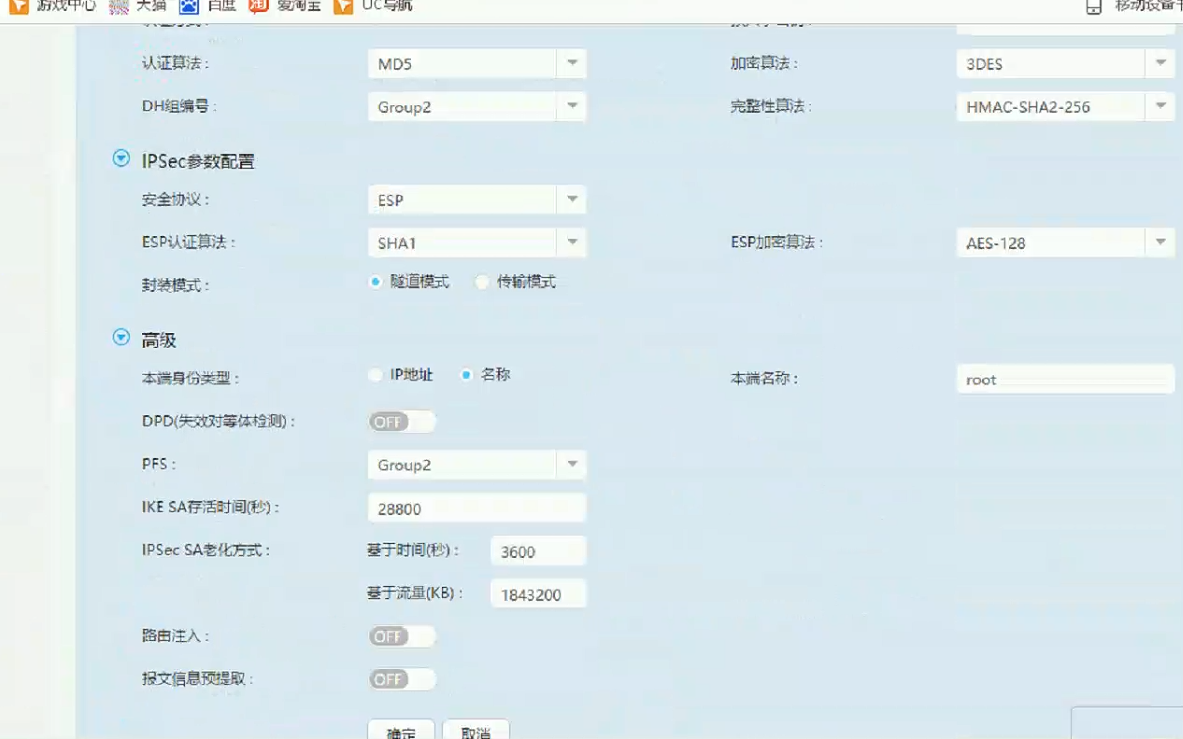Click the 天猫 bookmark icon
Viewport: 1183px width, 739px height.
click(119, 6)
